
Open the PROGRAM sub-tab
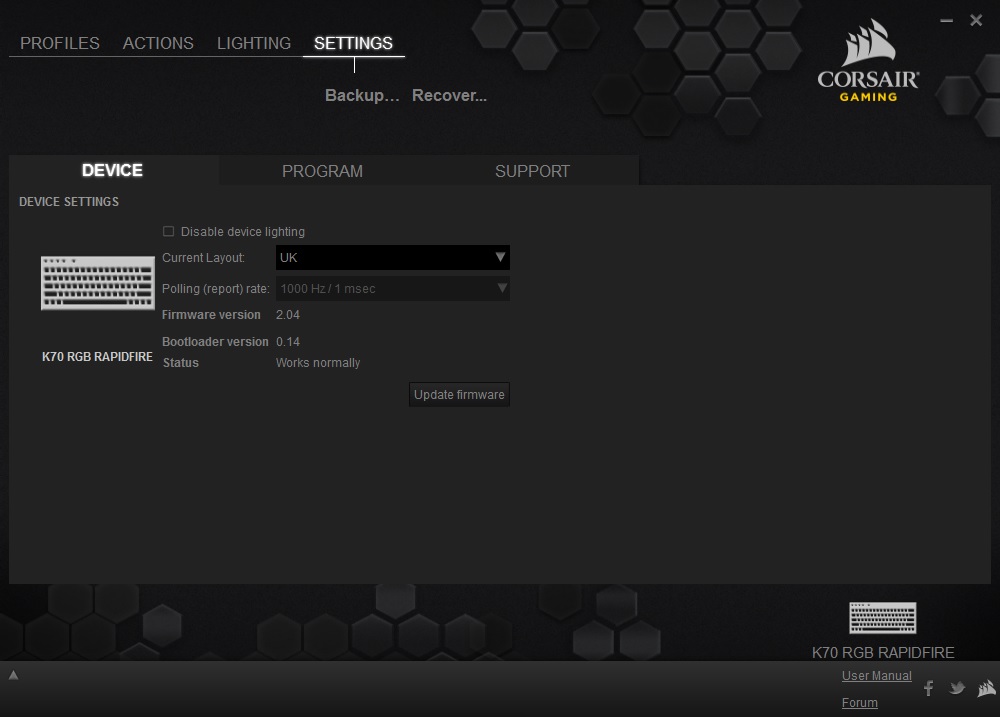click(323, 171)
